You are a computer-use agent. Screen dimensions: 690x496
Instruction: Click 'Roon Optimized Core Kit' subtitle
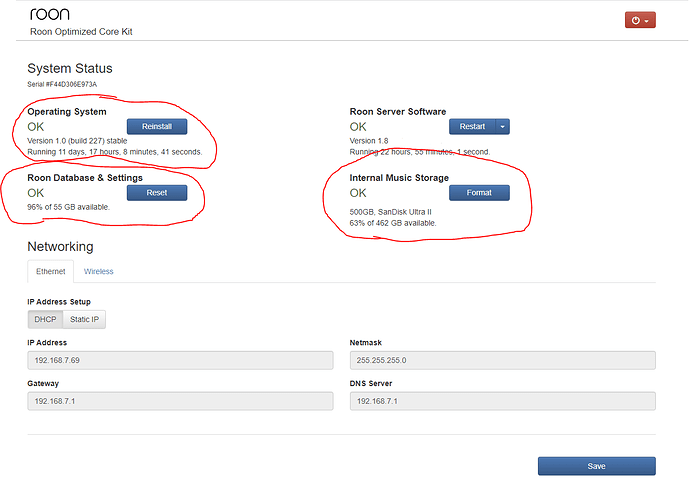pos(81,32)
